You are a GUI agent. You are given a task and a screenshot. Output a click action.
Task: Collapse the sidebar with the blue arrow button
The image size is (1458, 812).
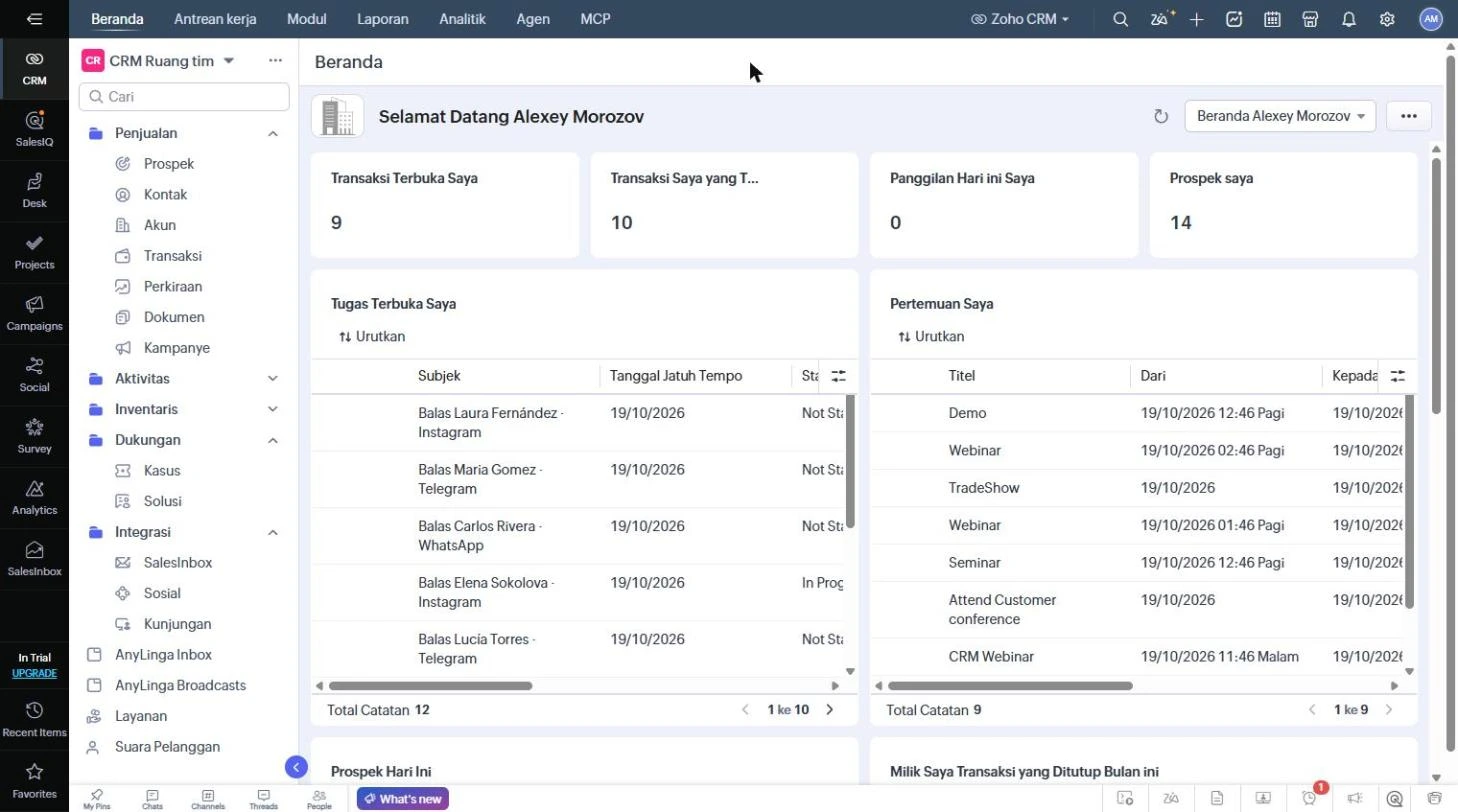click(296, 767)
